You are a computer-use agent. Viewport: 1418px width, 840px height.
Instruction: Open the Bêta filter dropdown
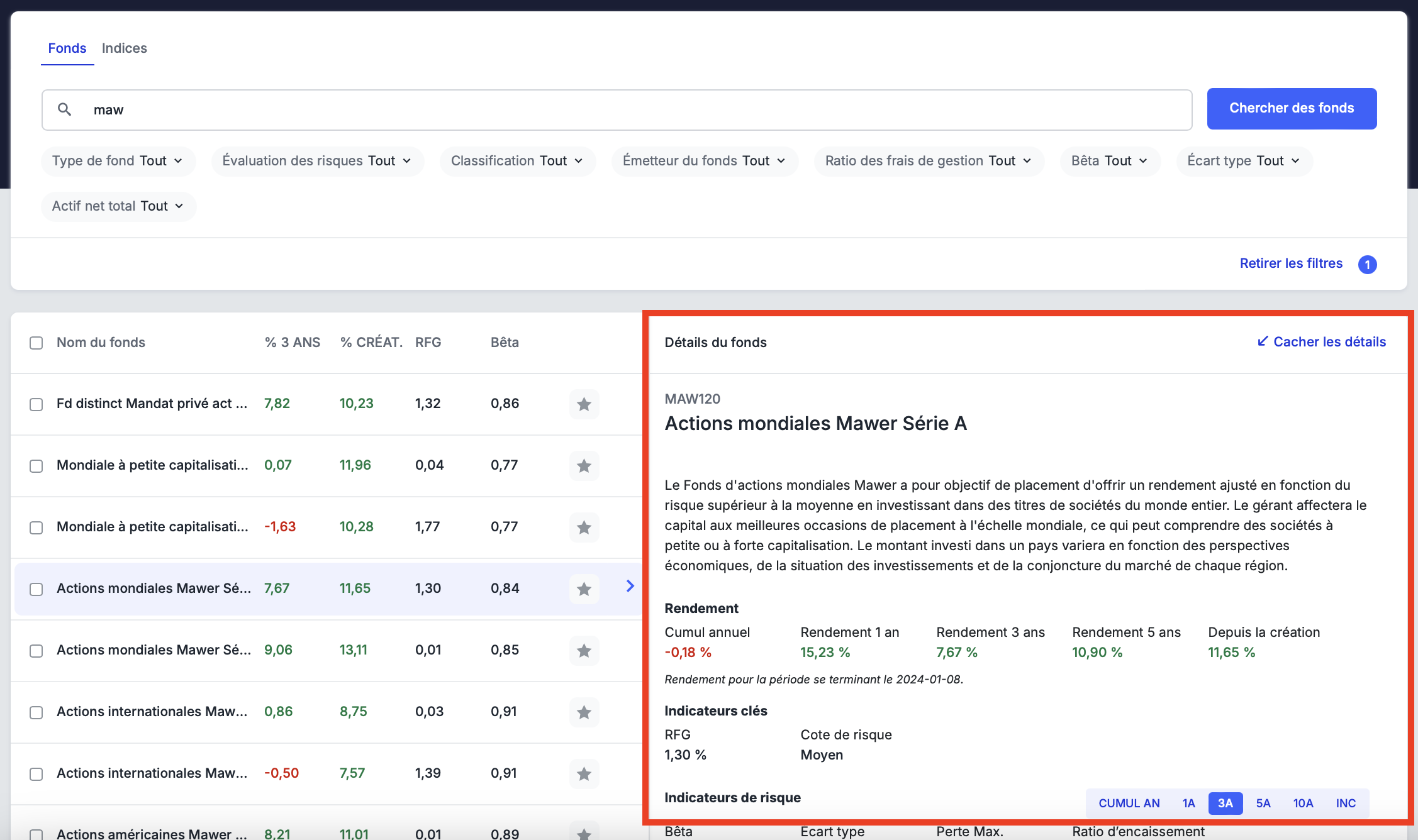coord(1110,161)
